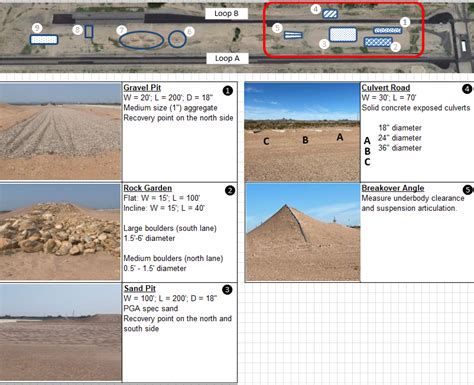Select text '0.5' - 1.5' diameter'

coord(155,268)
